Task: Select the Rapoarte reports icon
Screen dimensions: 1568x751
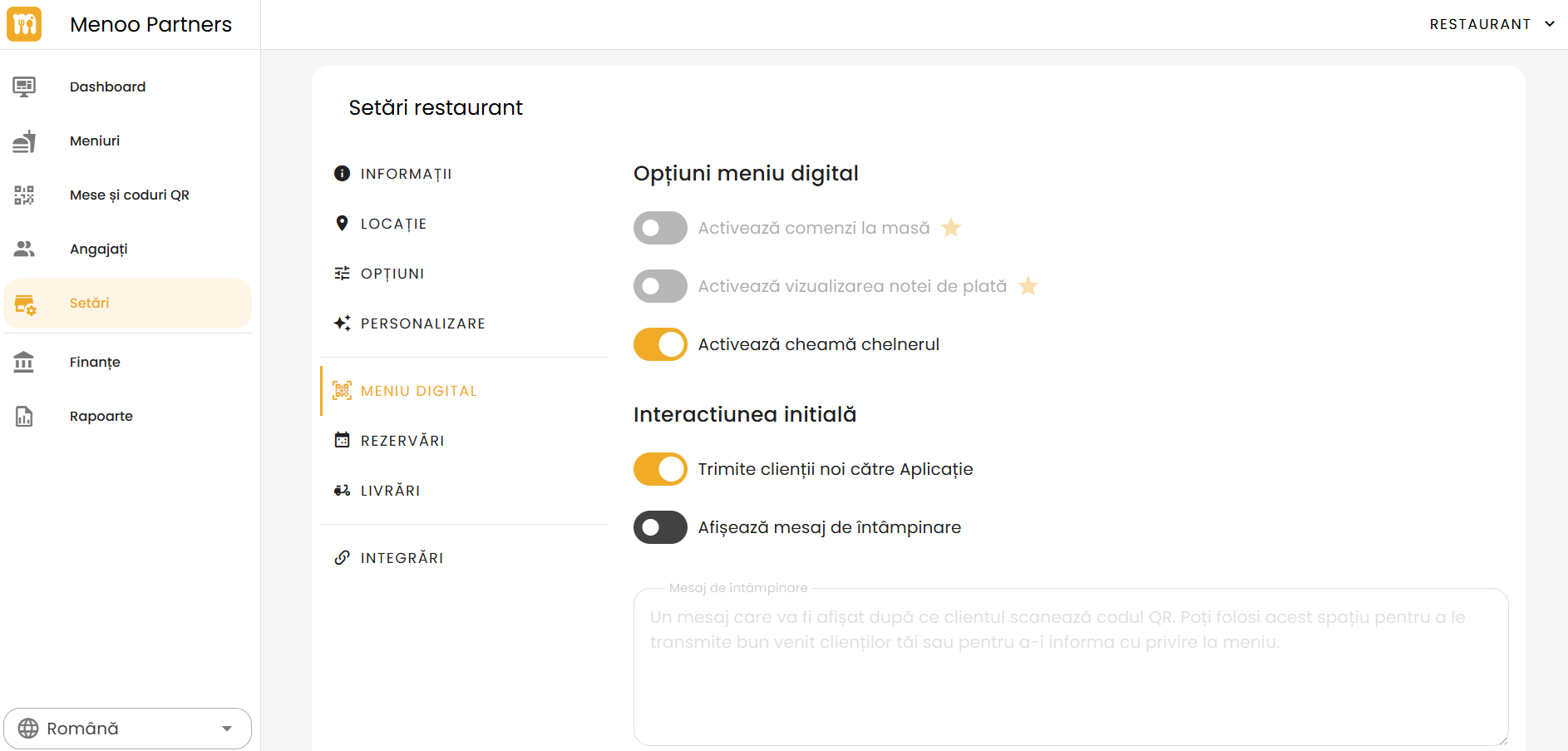Action: (24, 416)
